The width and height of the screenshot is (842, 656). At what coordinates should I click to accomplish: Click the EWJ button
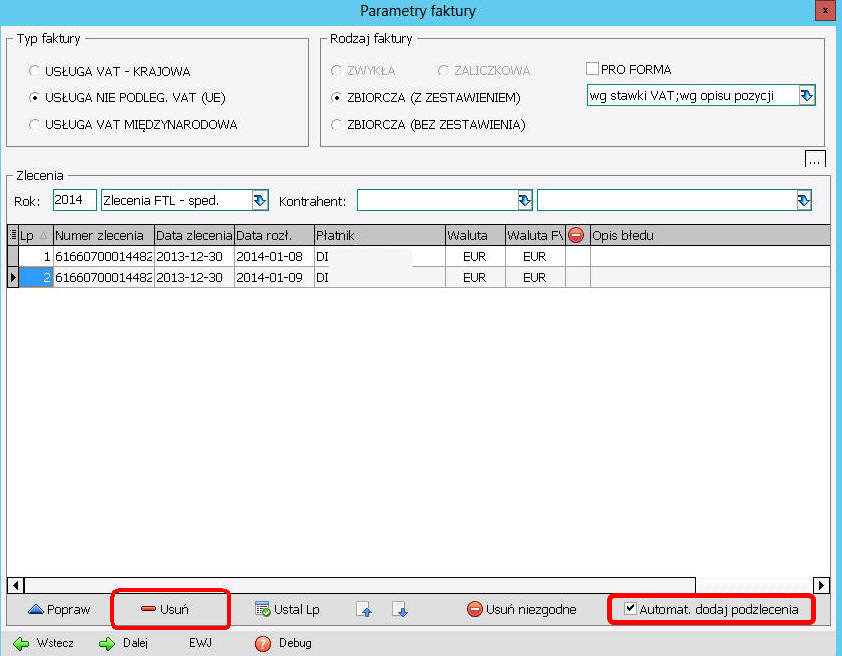[x=200, y=643]
